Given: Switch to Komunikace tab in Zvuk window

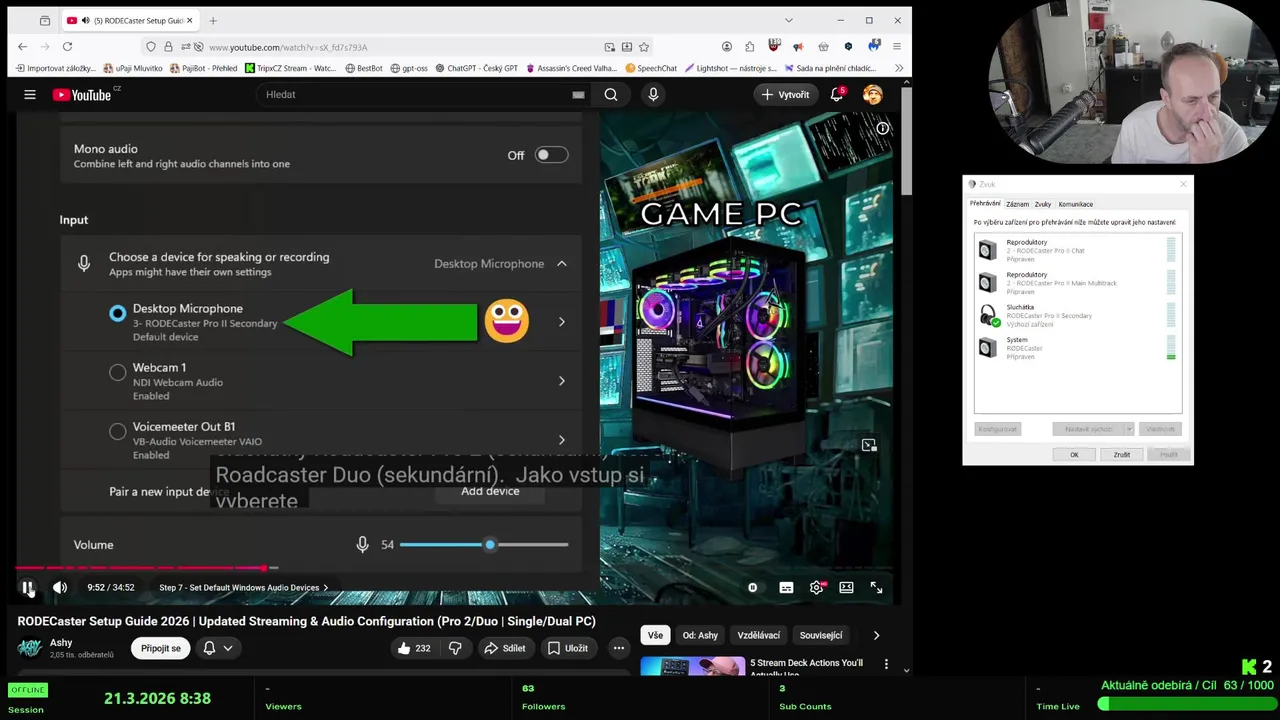Looking at the screenshot, I should point(1076,204).
